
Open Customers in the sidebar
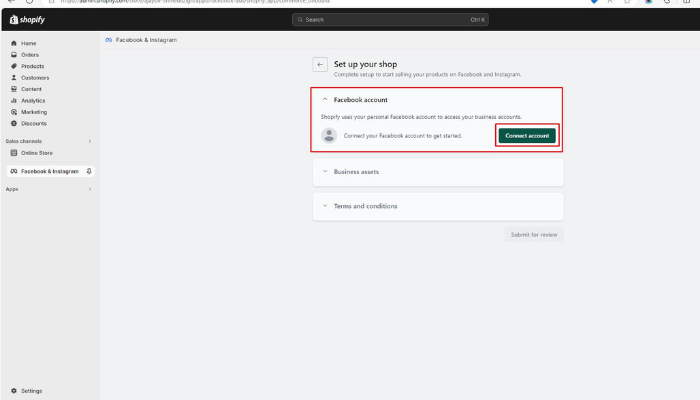[35, 78]
